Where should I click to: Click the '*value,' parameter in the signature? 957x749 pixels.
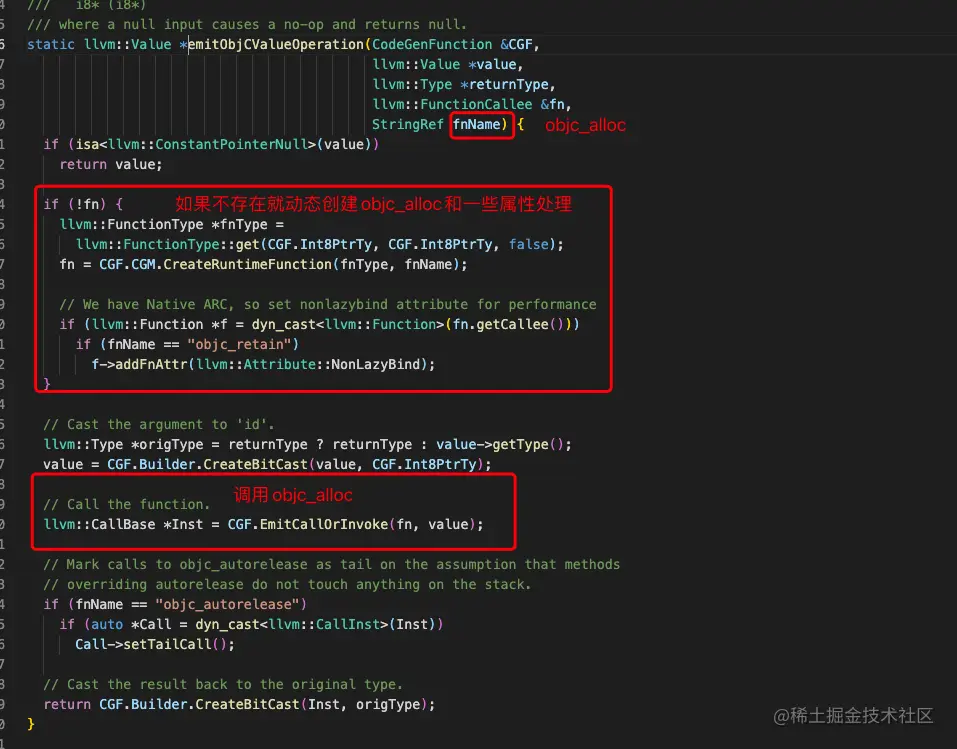(496, 65)
